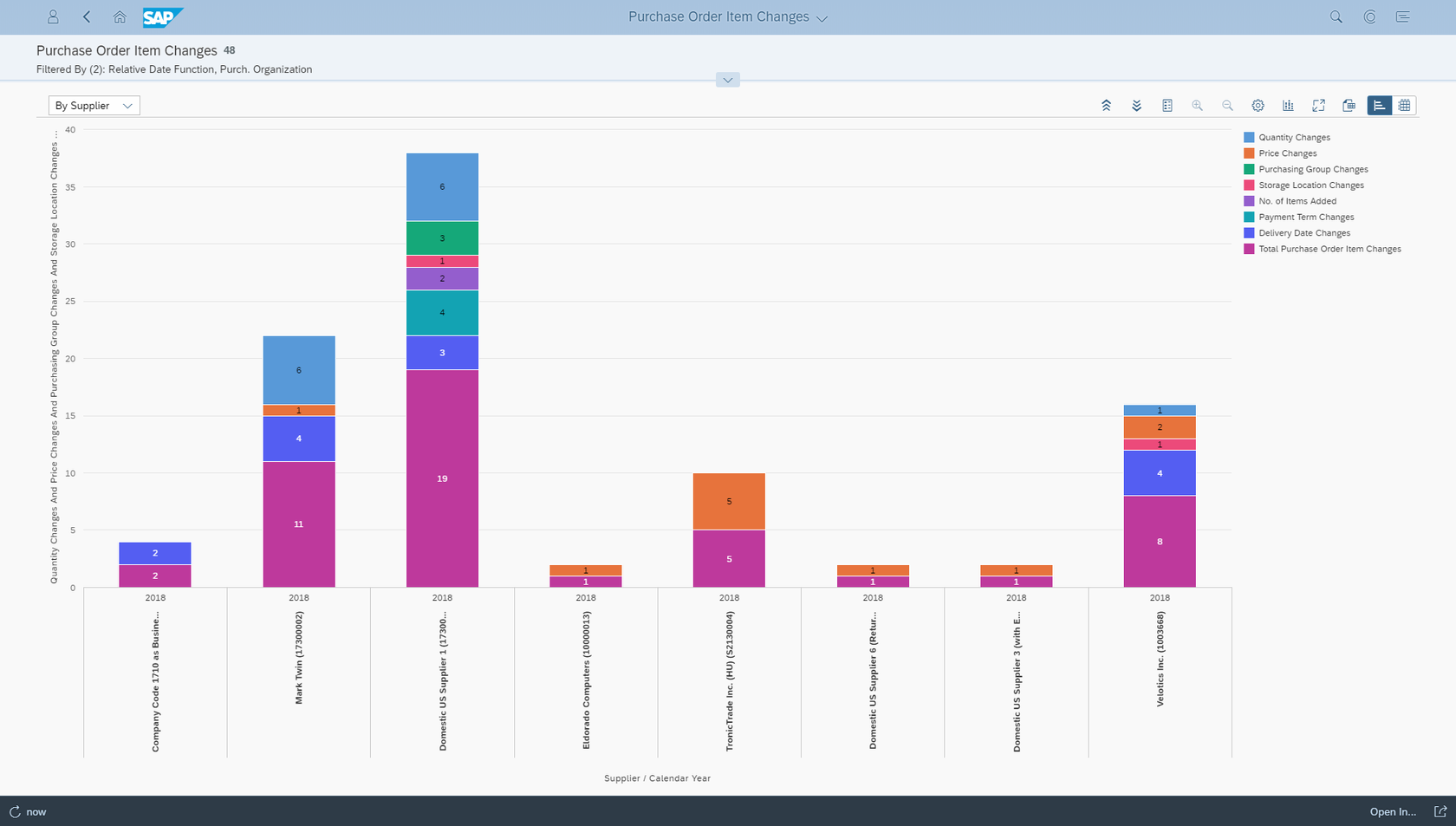Screen dimensions: 1456x826
Task: Click the 'now' refresh timestamp text
Action: (x=36, y=812)
